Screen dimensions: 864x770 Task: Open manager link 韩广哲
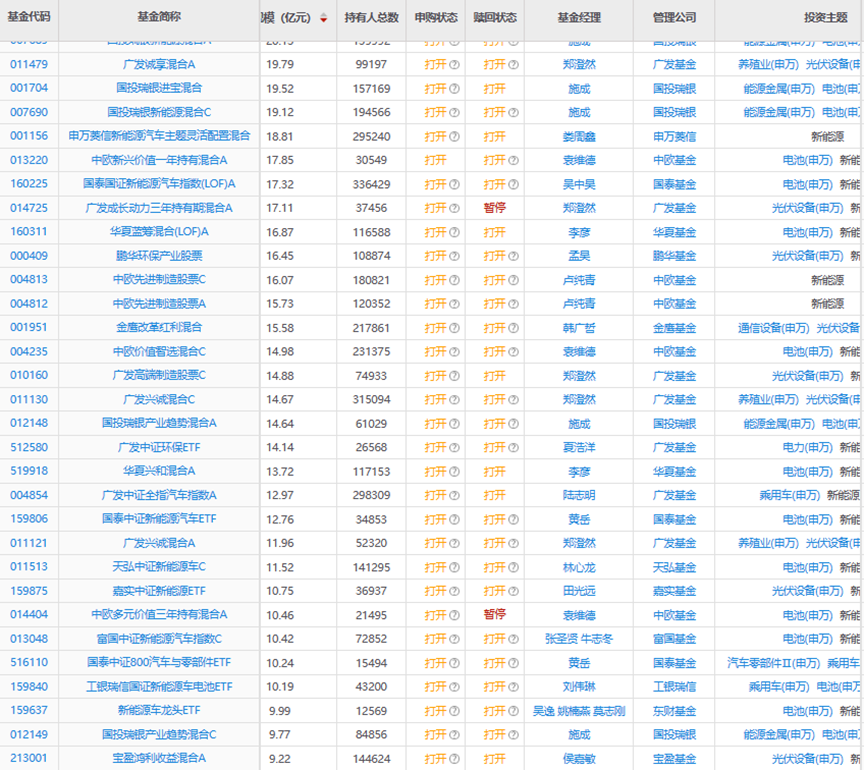pos(579,328)
